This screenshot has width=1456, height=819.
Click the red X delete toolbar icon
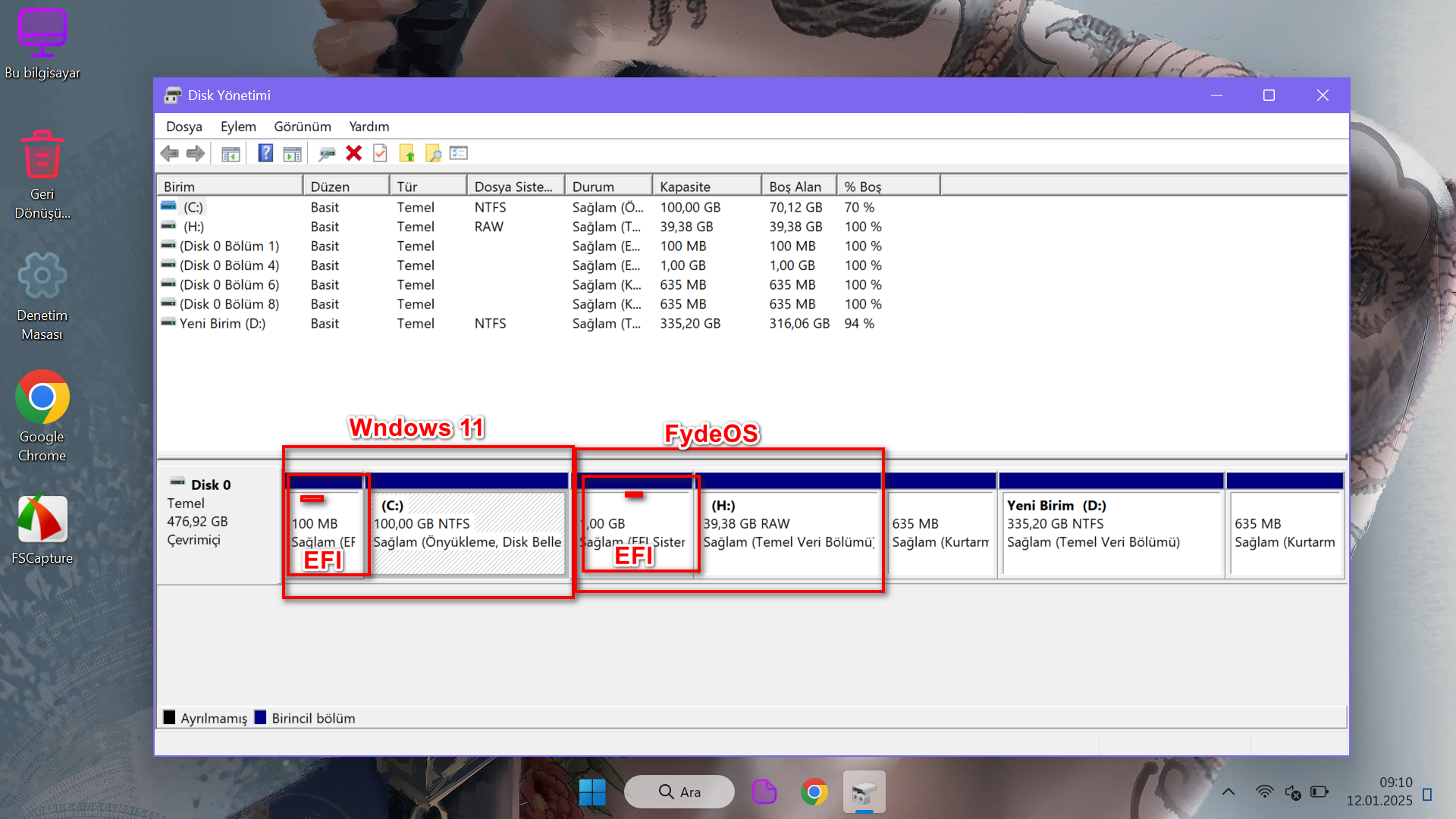(353, 154)
